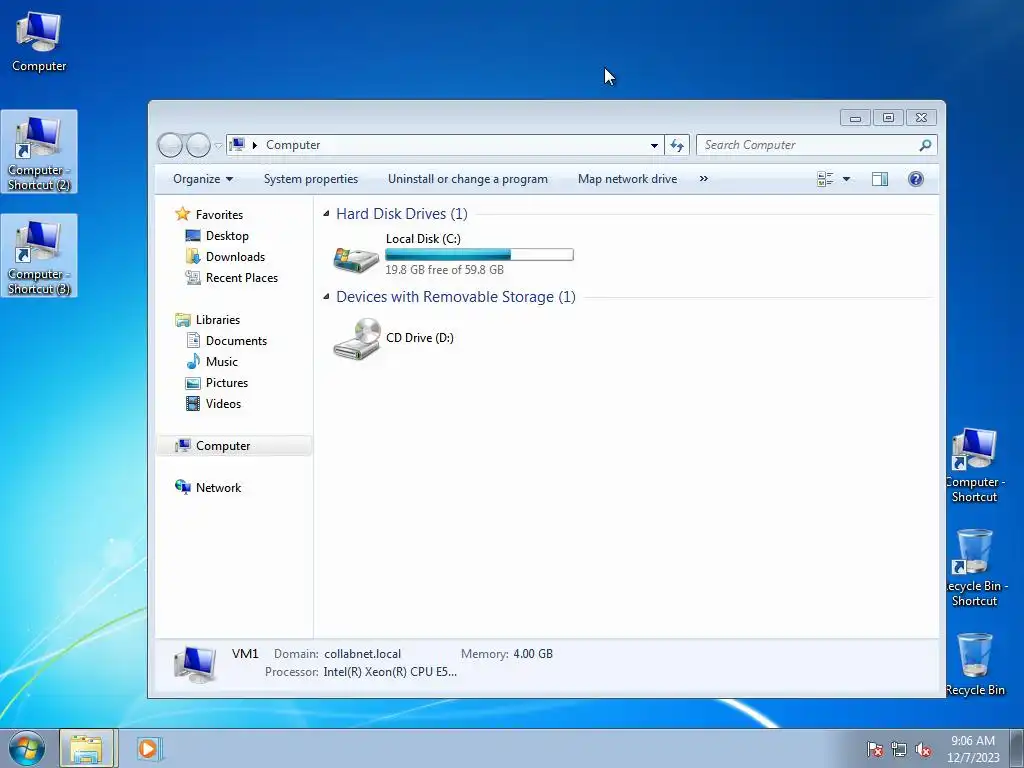1024x768 pixels.
Task: Click the domain collabnet.local text
Action: [x=362, y=654]
